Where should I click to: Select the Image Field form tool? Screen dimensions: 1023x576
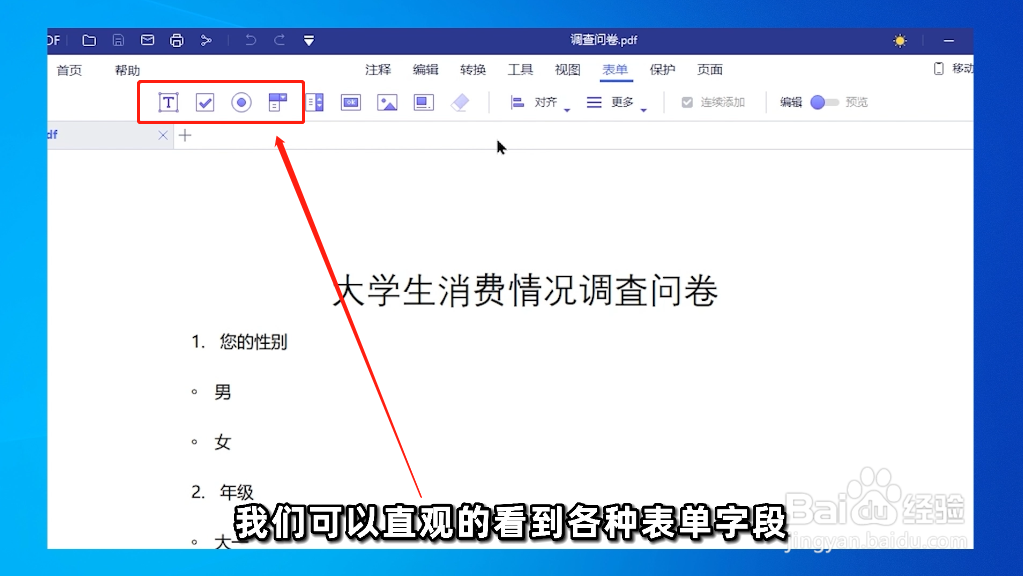(387, 102)
